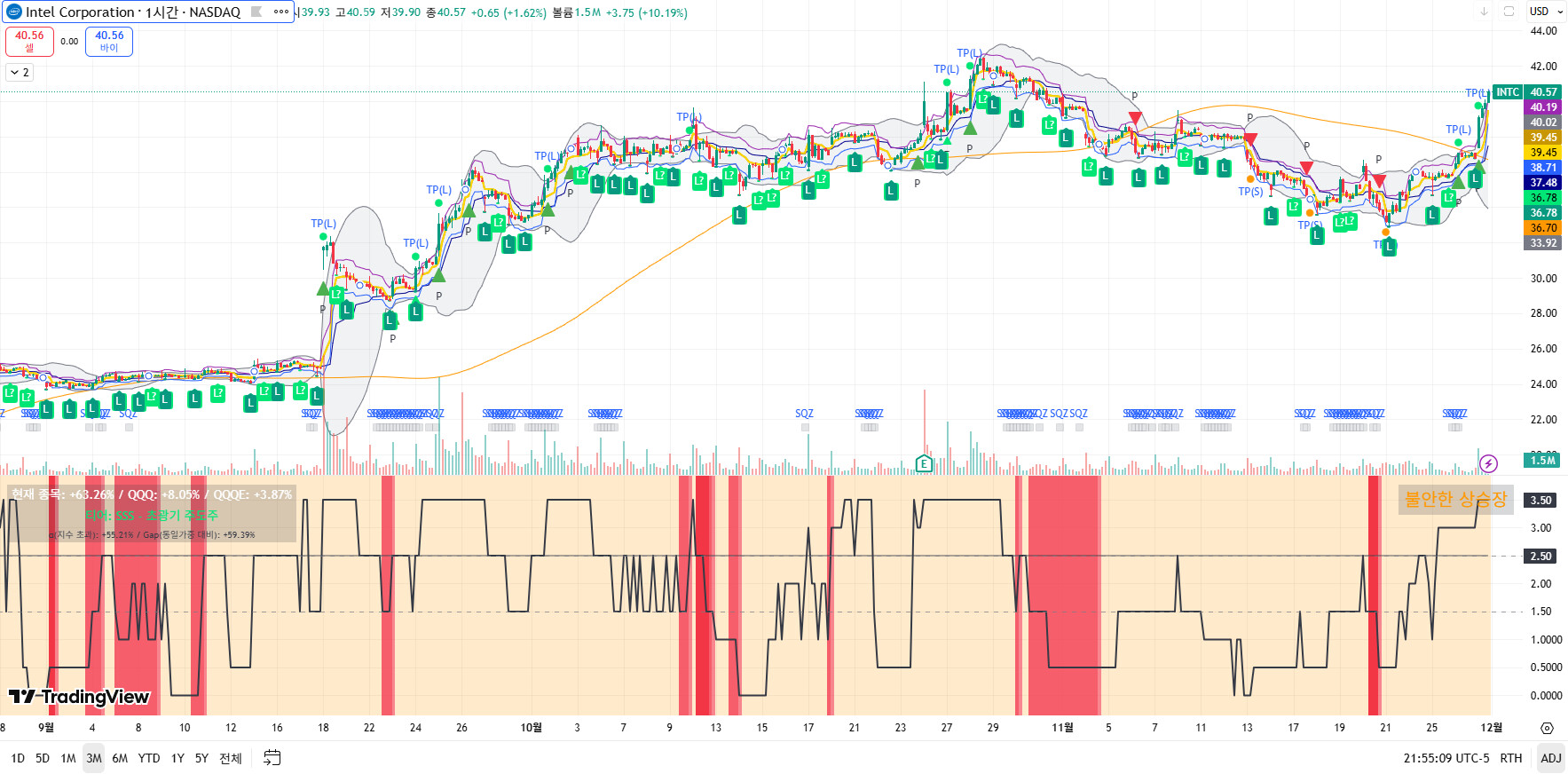This screenshot has height=774, width=1568.
Task: Click the 40.57 last price label
Action: coord(1543,92)
